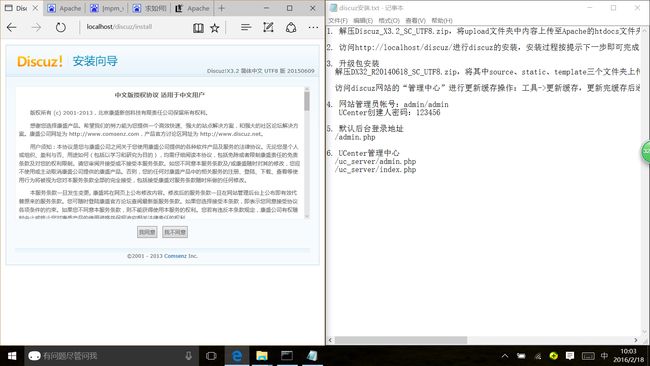Click the Notepad taskbar icon
The height and width of the screenshot is (366, 650).
311,356
